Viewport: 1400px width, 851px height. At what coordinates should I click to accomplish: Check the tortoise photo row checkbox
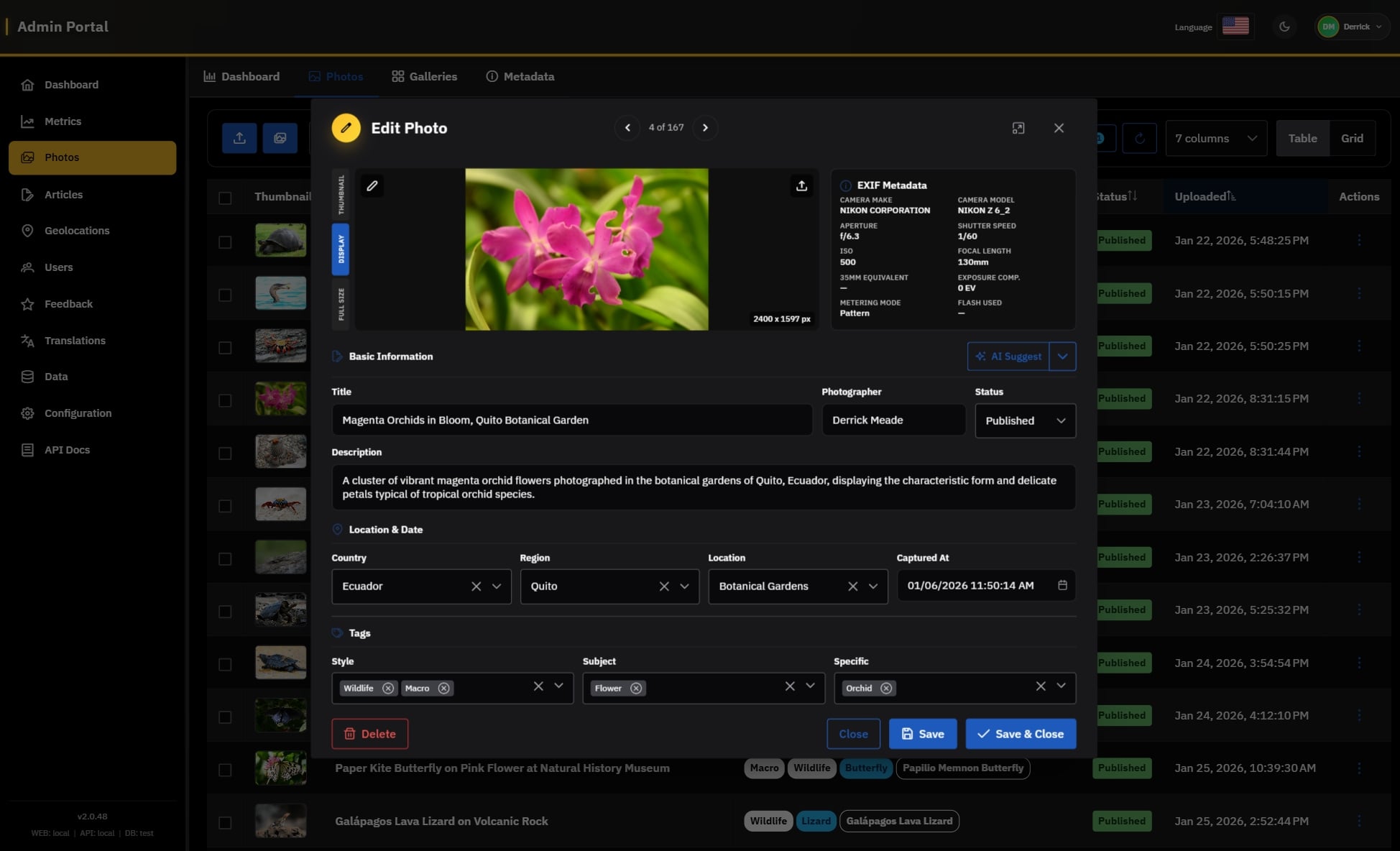click(x=225, y=242)
